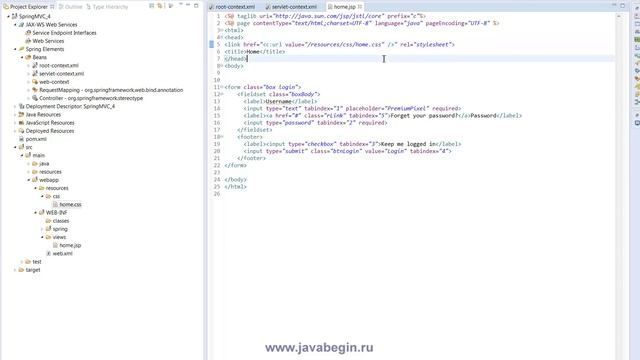Select home.css in the css folder

(70, 204)
